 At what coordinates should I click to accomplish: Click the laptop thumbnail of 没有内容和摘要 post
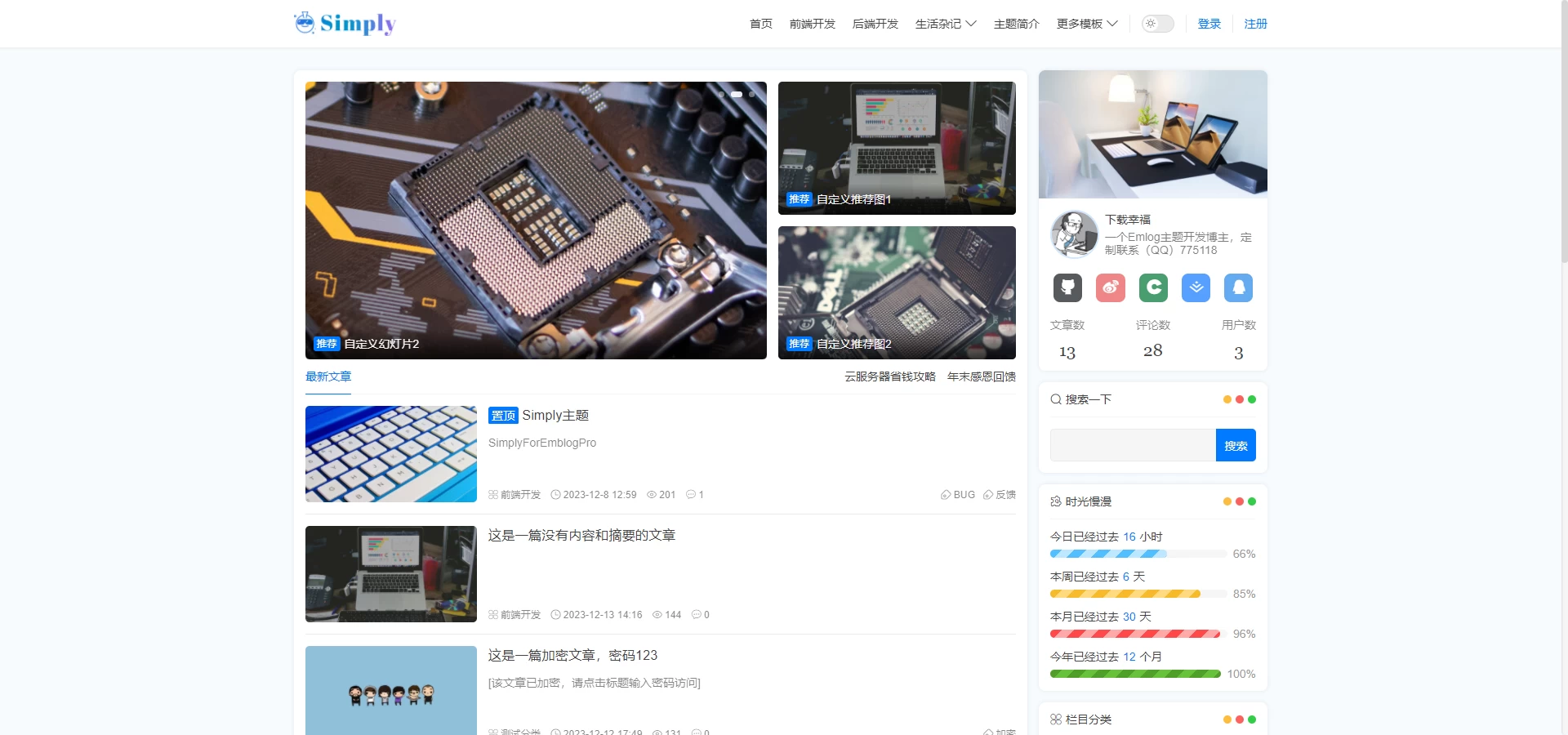point(391,574)
